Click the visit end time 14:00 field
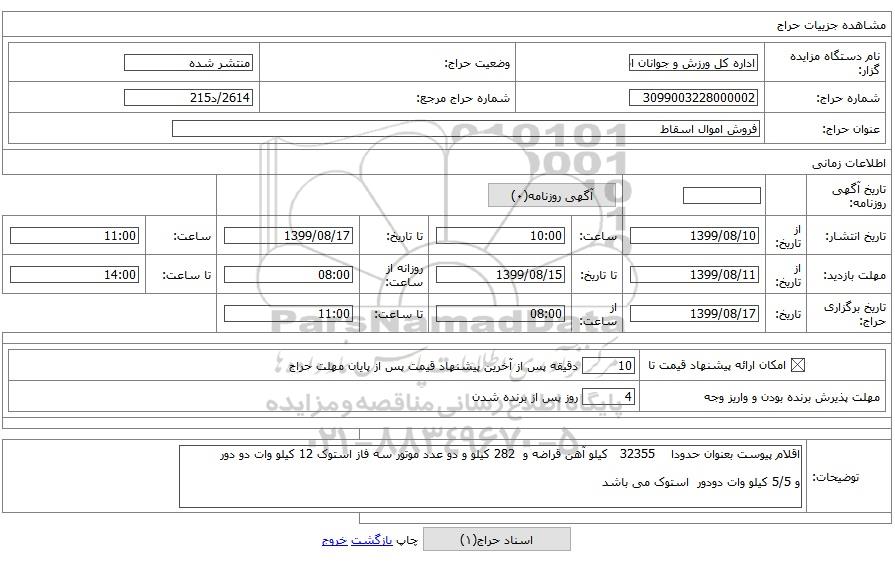The height and width of the screenshot is (576, 895). (75, 275)
